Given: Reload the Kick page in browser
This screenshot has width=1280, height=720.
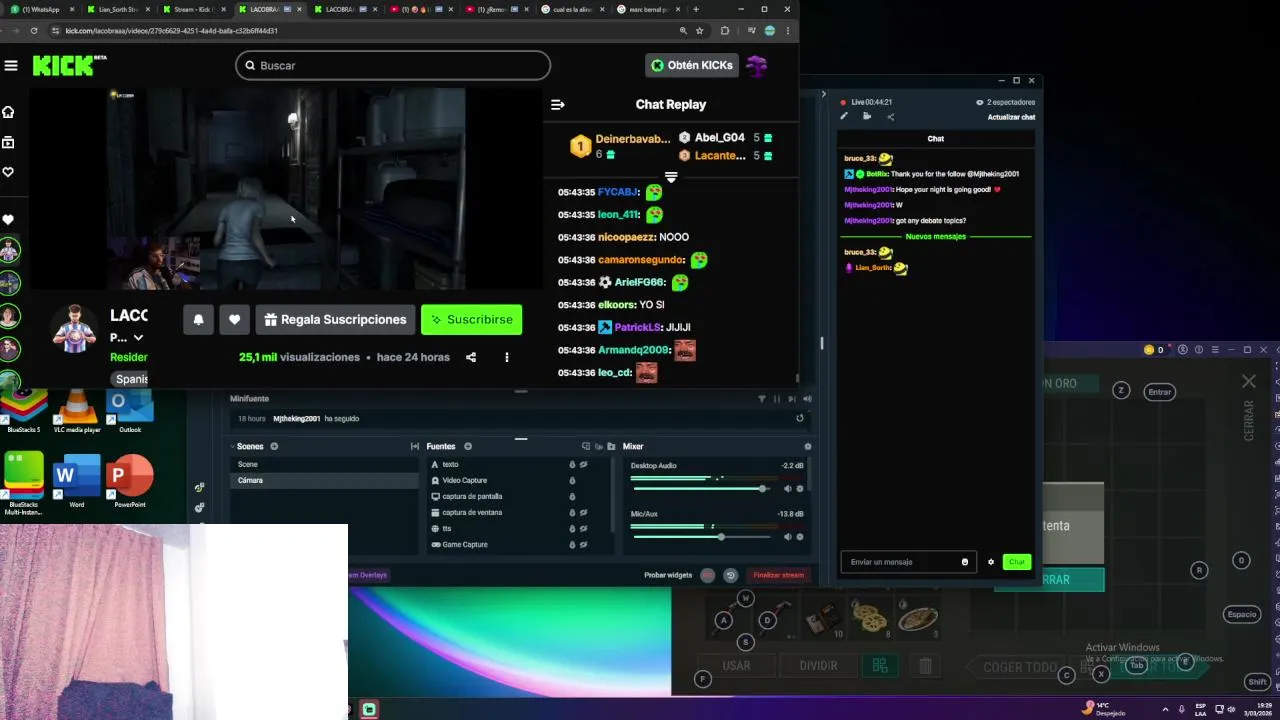Looking at the screenshot, I should point(33,31).
